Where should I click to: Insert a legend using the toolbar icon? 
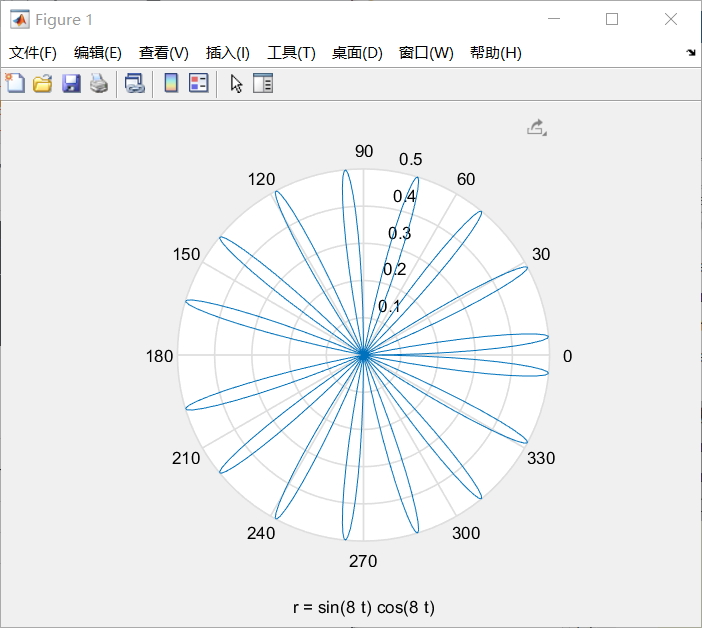point(198,83)
